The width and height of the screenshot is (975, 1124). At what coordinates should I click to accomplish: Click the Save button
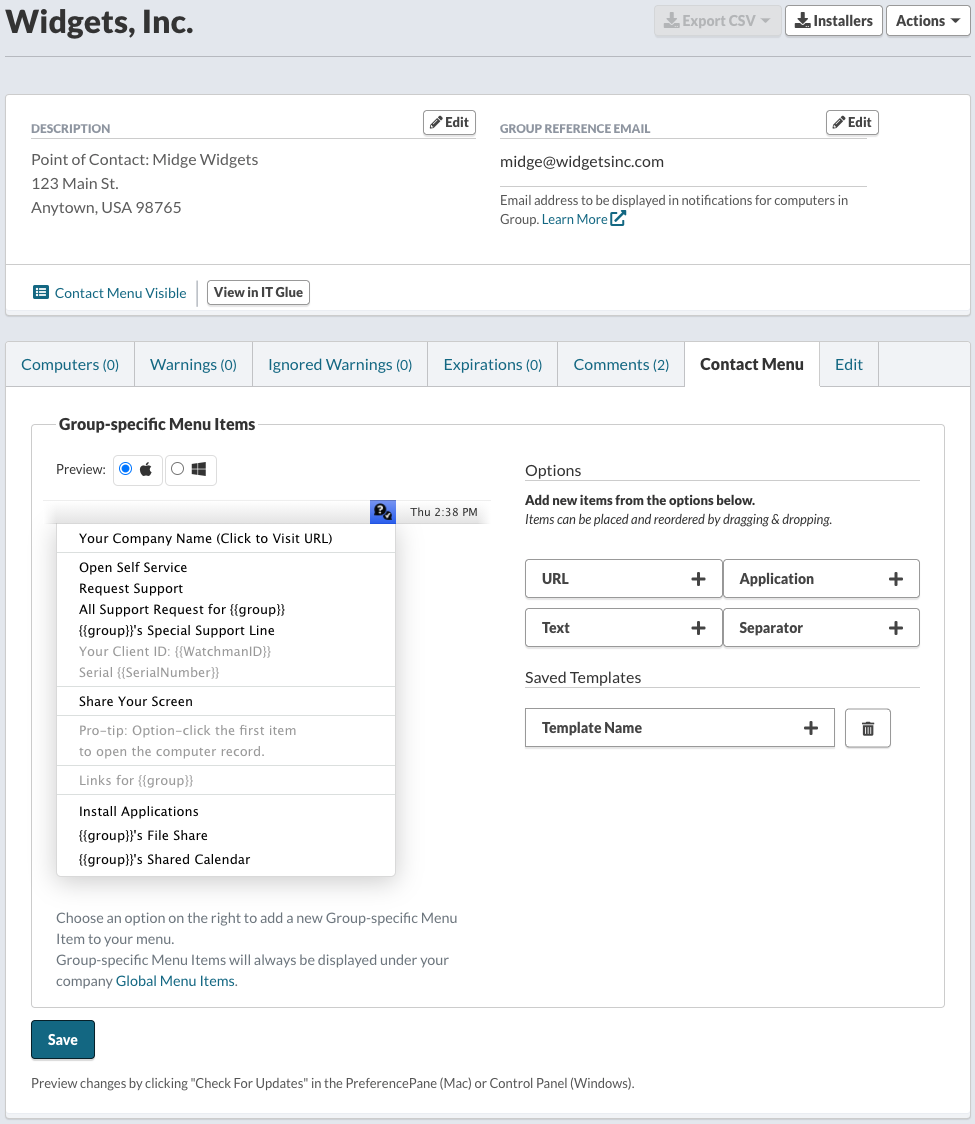click(x=63, y=1039)
